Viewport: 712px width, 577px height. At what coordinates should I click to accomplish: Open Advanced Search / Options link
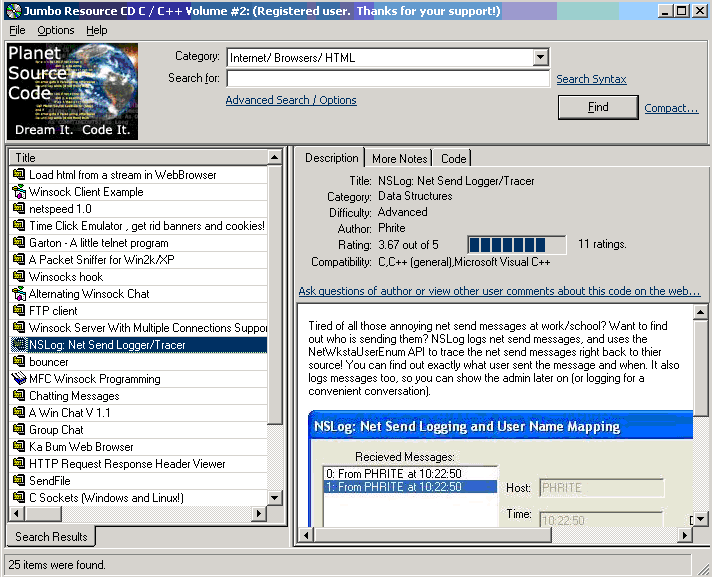291,100
